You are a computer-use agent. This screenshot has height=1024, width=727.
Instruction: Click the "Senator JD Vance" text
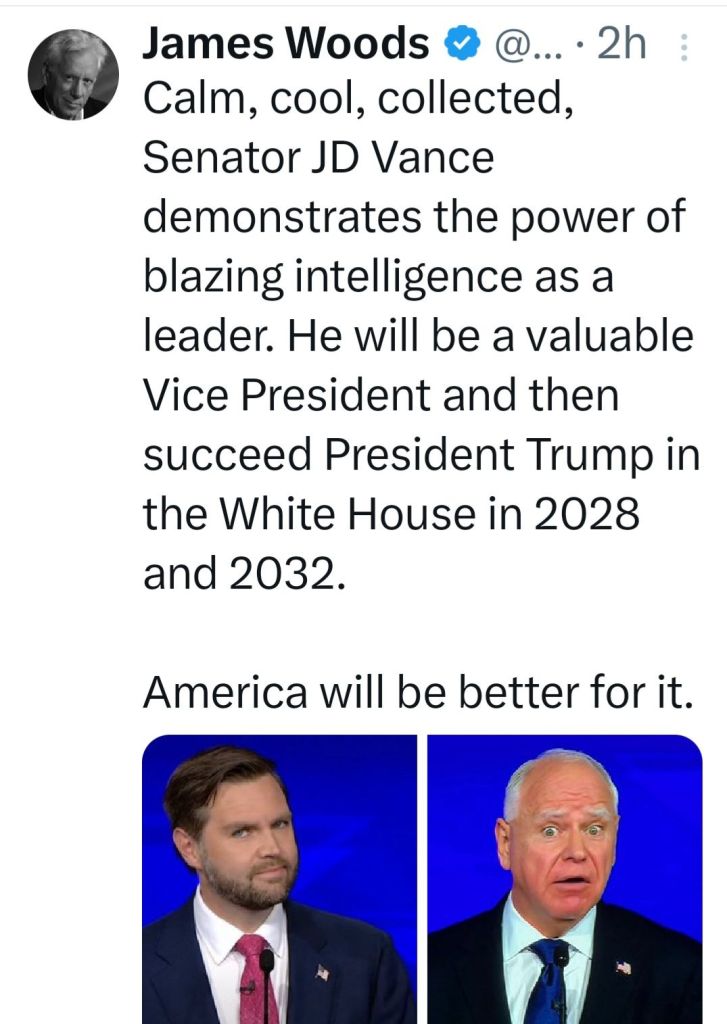click(319, 159)
